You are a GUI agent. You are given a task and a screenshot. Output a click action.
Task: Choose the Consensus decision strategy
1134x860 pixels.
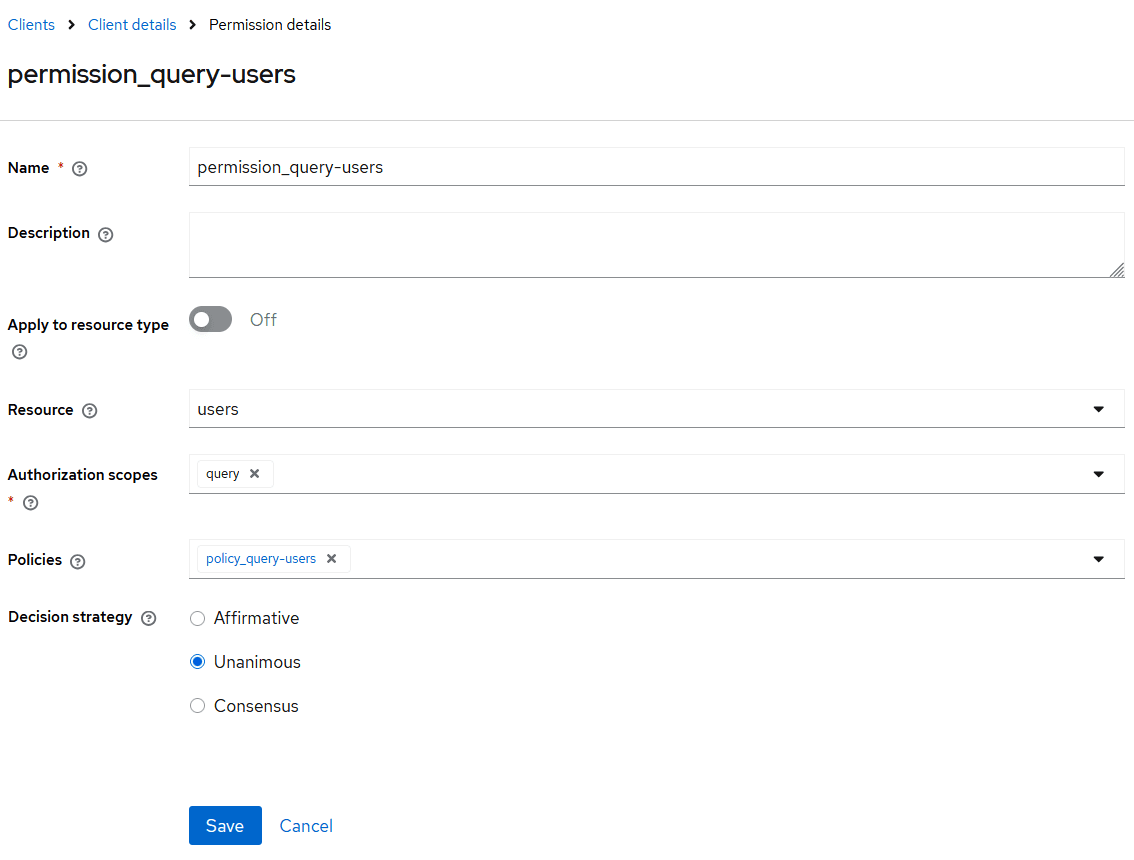[197, 705]
